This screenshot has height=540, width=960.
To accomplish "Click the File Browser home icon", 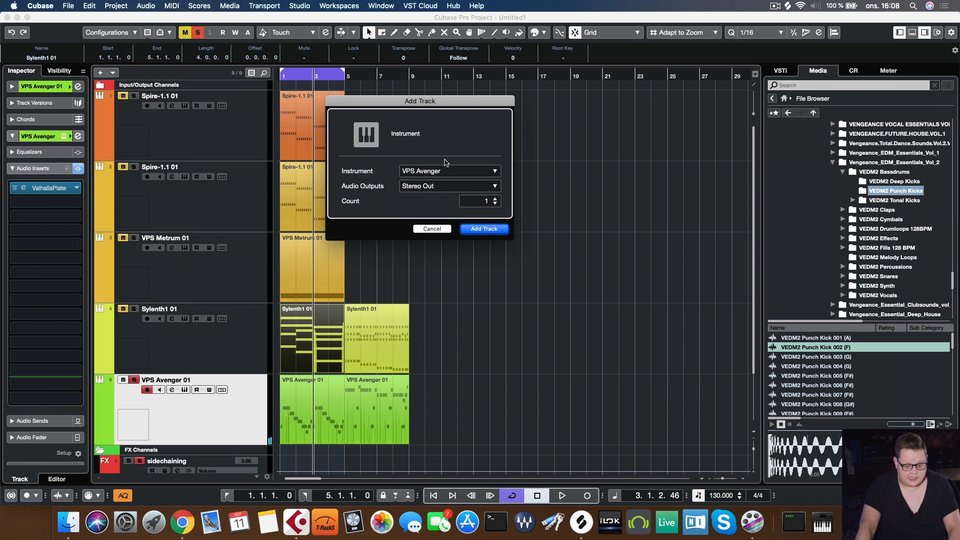I will 783,99.
